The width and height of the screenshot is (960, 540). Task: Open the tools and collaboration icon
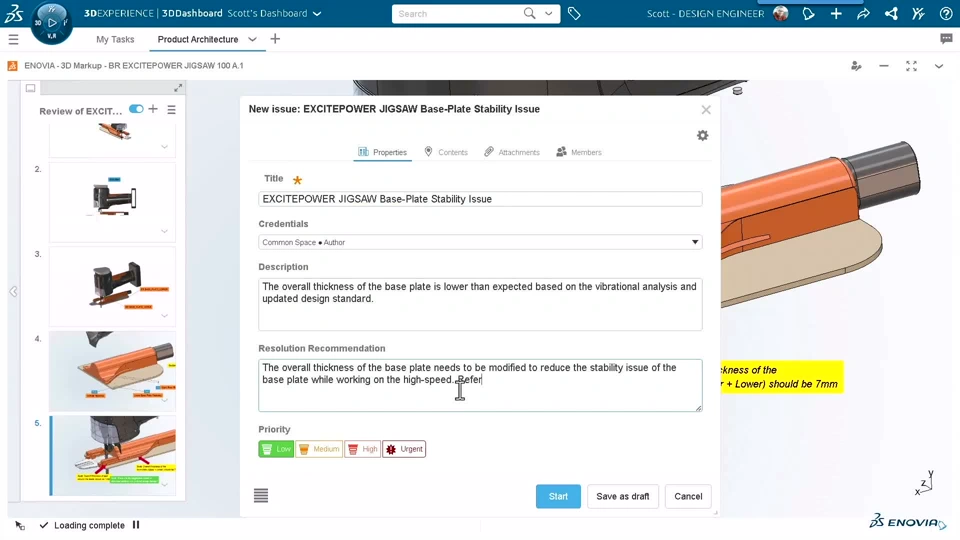point(918,13)
